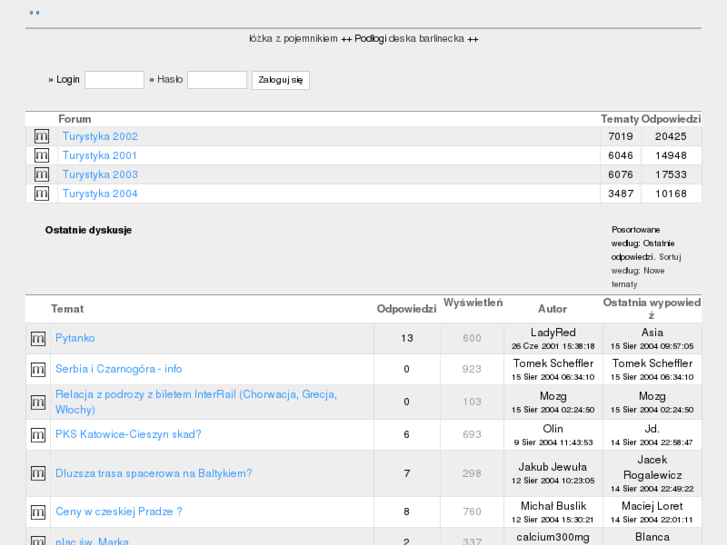Click author name Jakub Jewuła
The image size is (727, 545).
pyautogui.click(x=553, y=467)
